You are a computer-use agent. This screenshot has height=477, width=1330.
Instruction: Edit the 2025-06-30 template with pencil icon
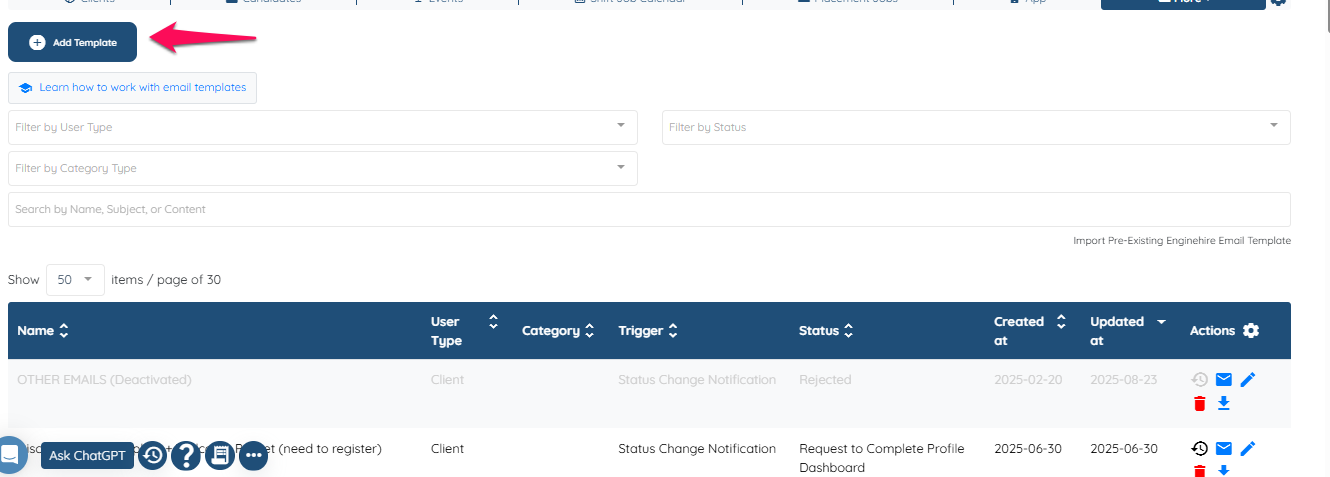[1247, 449]
